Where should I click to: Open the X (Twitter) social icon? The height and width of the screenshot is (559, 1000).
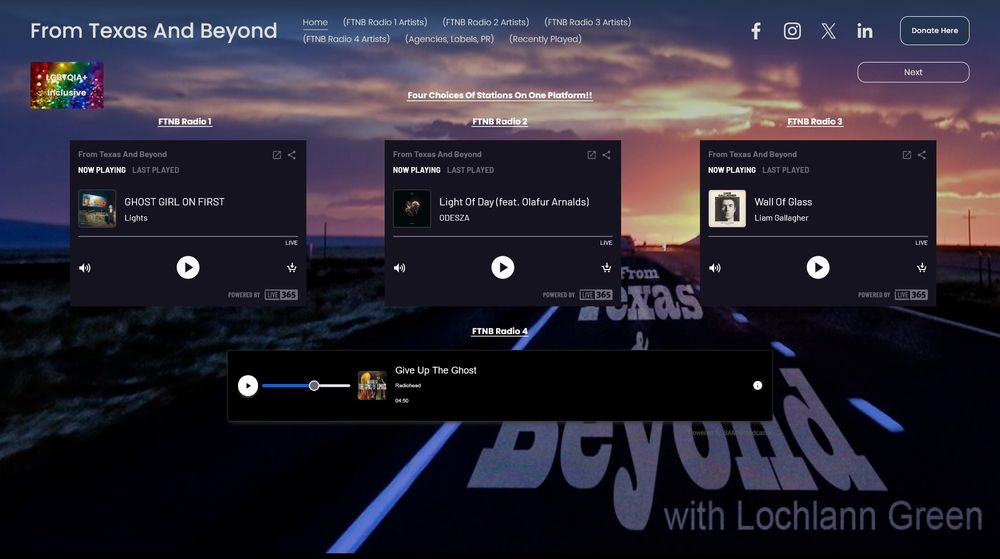(x=828, y=31)
